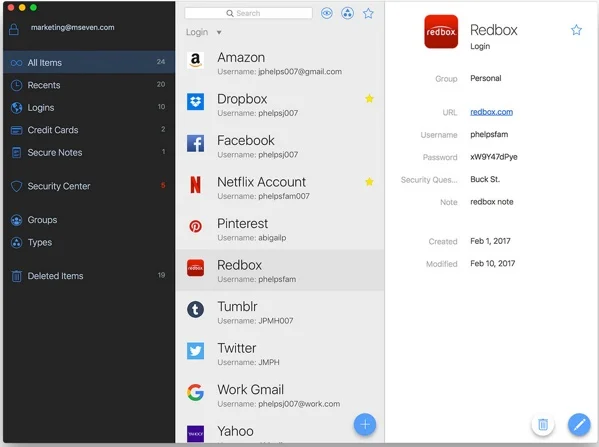Click the type filter icon in the toolbar
This screenshot has width=599, height=447.
click(347, 13)
